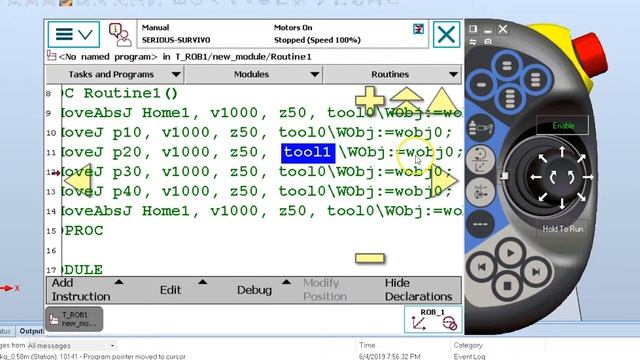Toggle linear/reorient motion mode button

(x=480, y=160)
